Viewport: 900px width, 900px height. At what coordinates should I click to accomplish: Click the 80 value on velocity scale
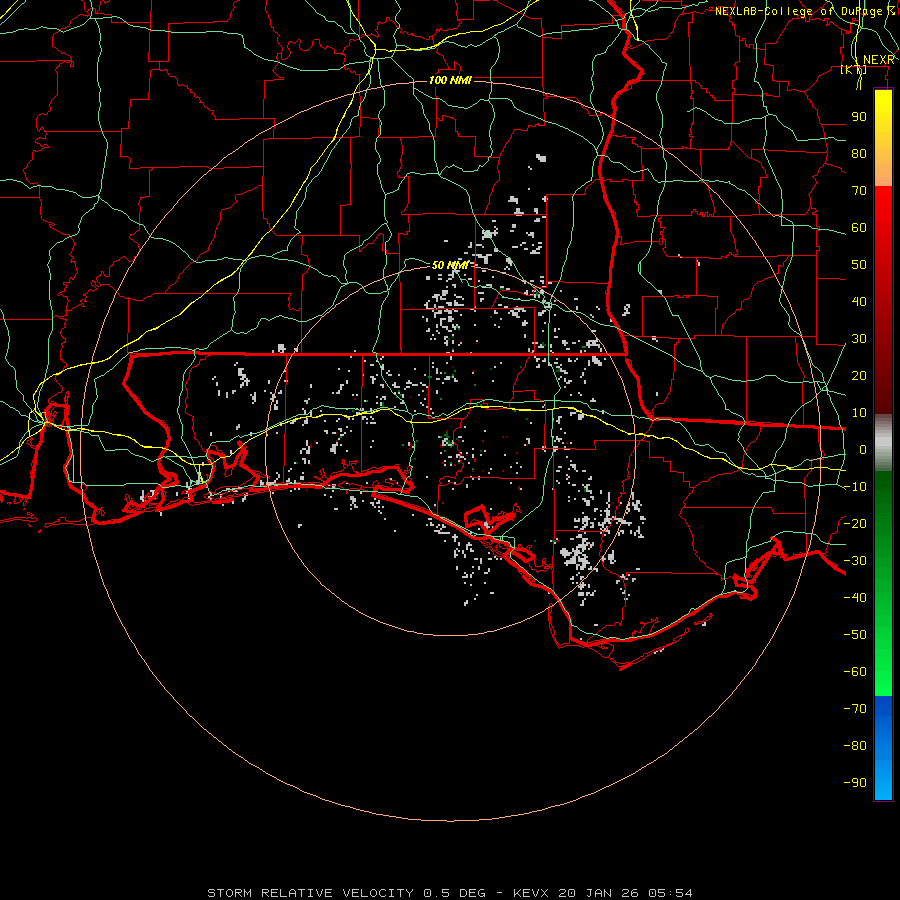(859, 154)
